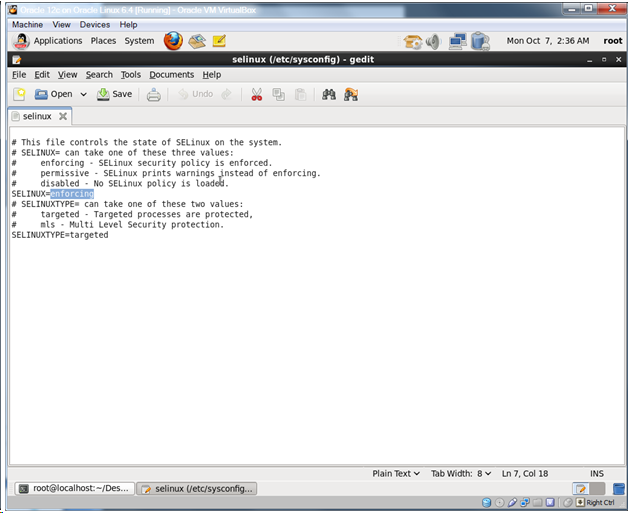This screenshot has width=628, height=513.
Task: Open the Documents menu
Action: [x=171, y=74]
